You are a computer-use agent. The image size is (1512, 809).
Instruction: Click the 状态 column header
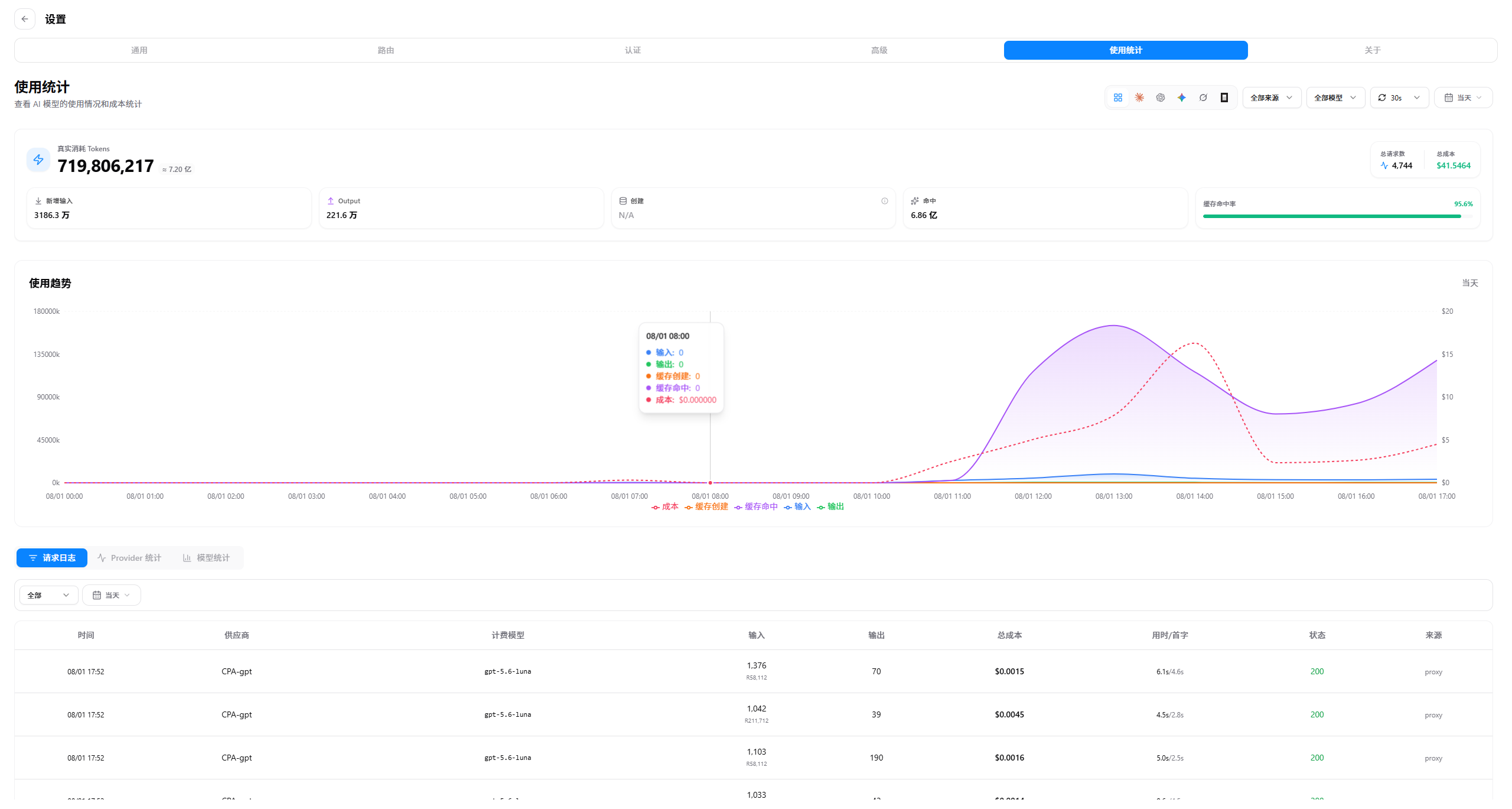(1317, 635)
